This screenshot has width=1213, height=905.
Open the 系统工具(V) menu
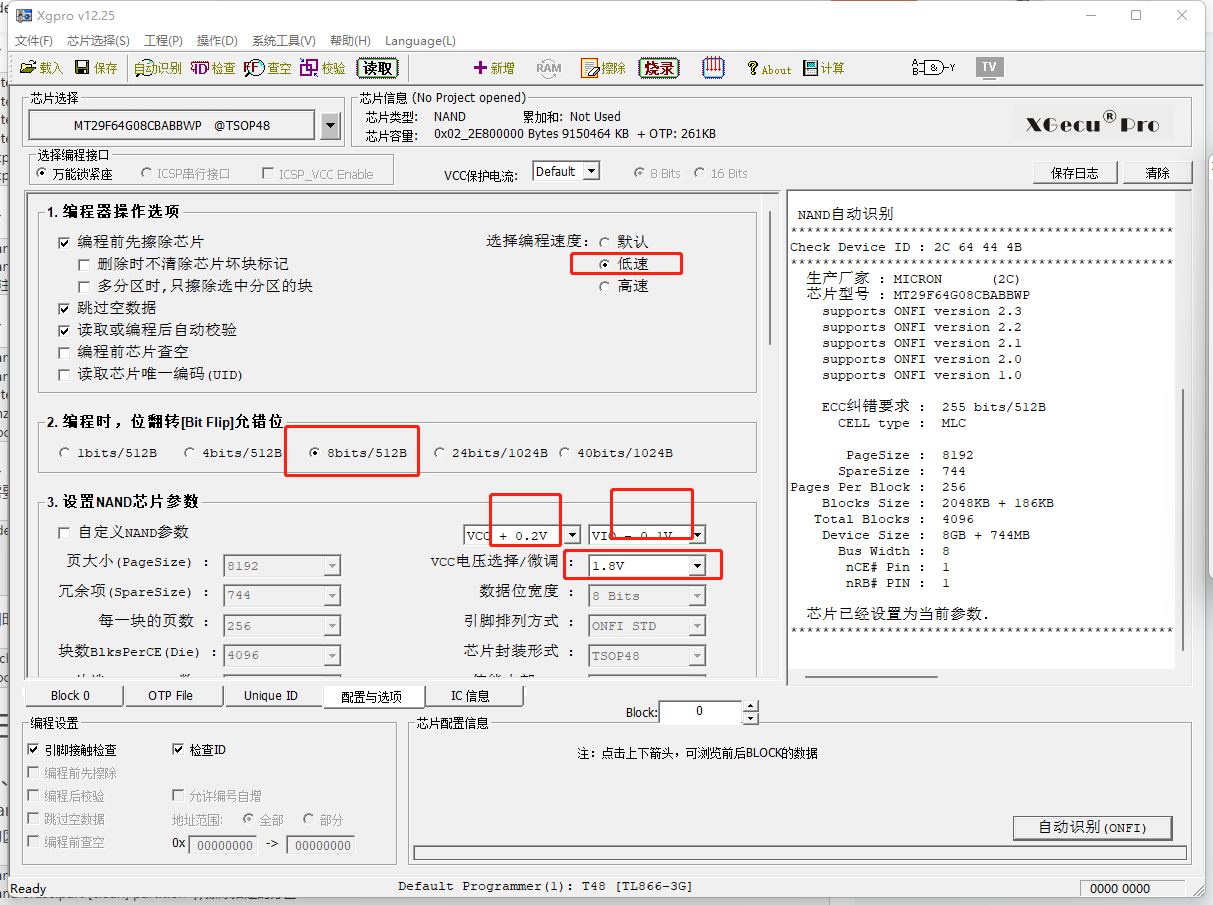283,41
